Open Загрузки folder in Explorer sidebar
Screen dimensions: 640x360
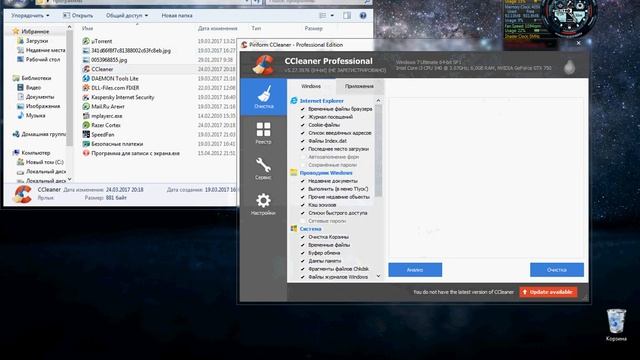click(37, 41)
